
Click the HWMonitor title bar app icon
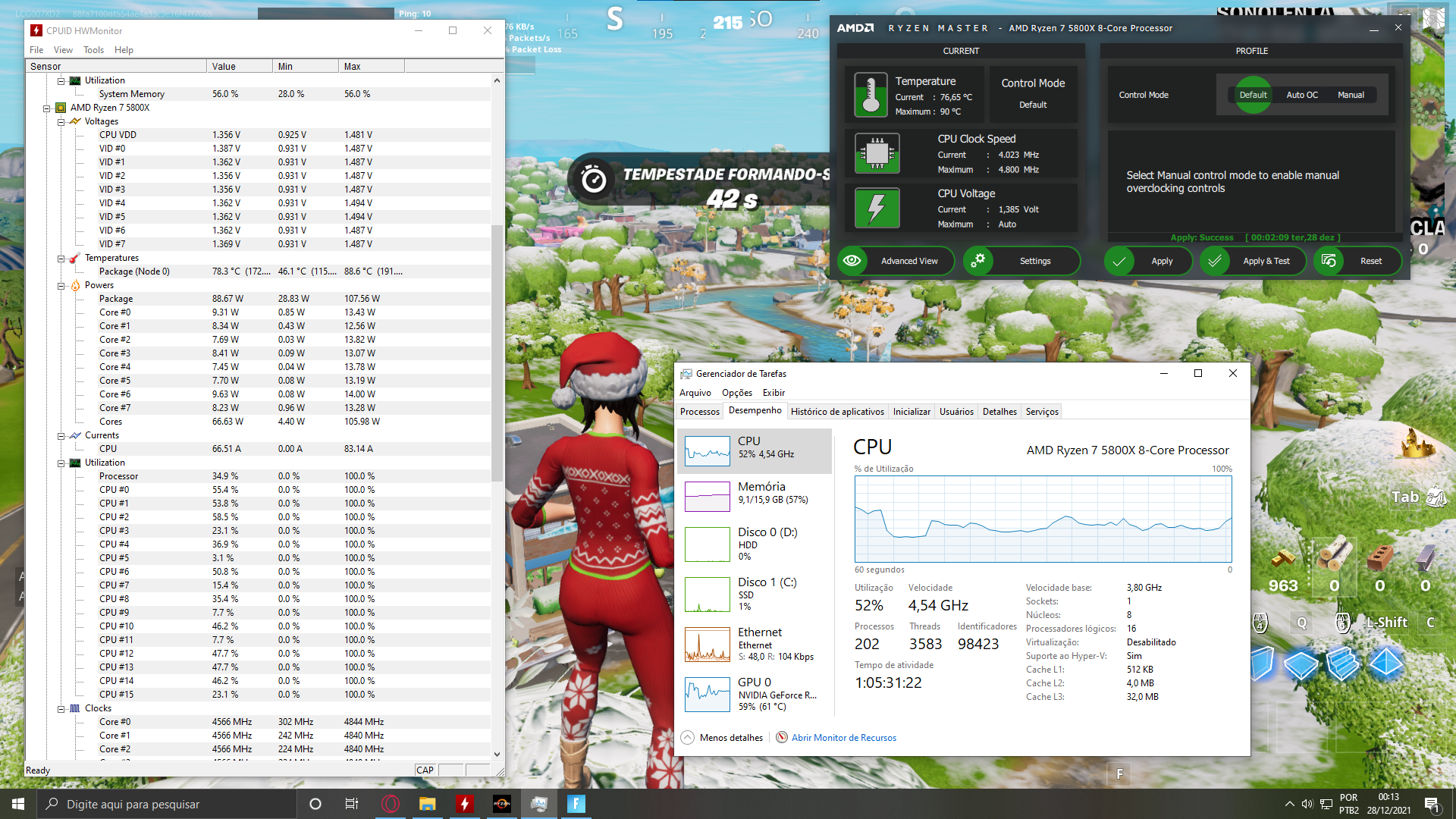point(36,30)
